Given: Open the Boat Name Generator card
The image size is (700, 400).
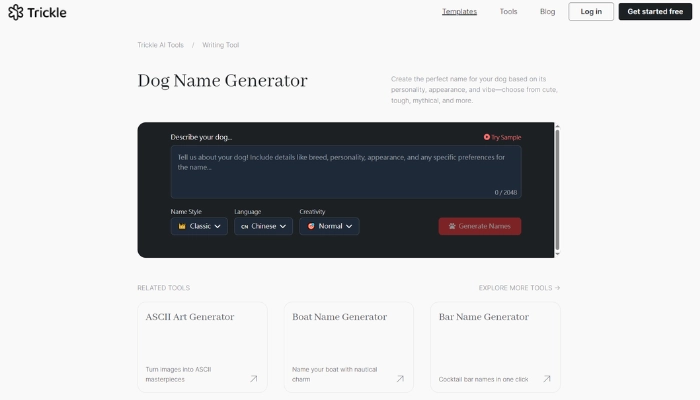Looking at the screenshot, I should pos(349,347).
